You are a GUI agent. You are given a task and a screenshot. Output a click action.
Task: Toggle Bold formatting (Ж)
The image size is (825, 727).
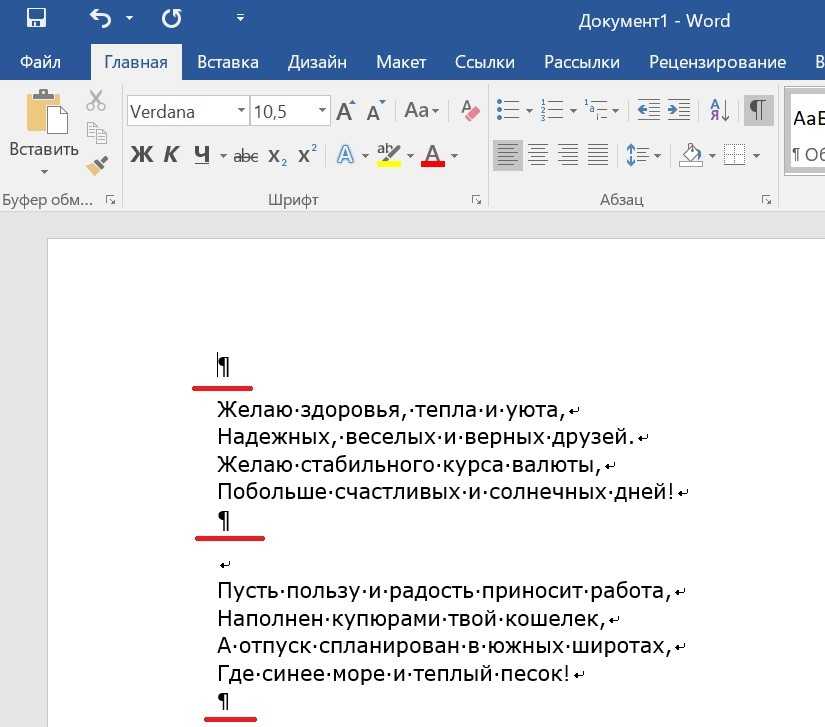[142, 155]
